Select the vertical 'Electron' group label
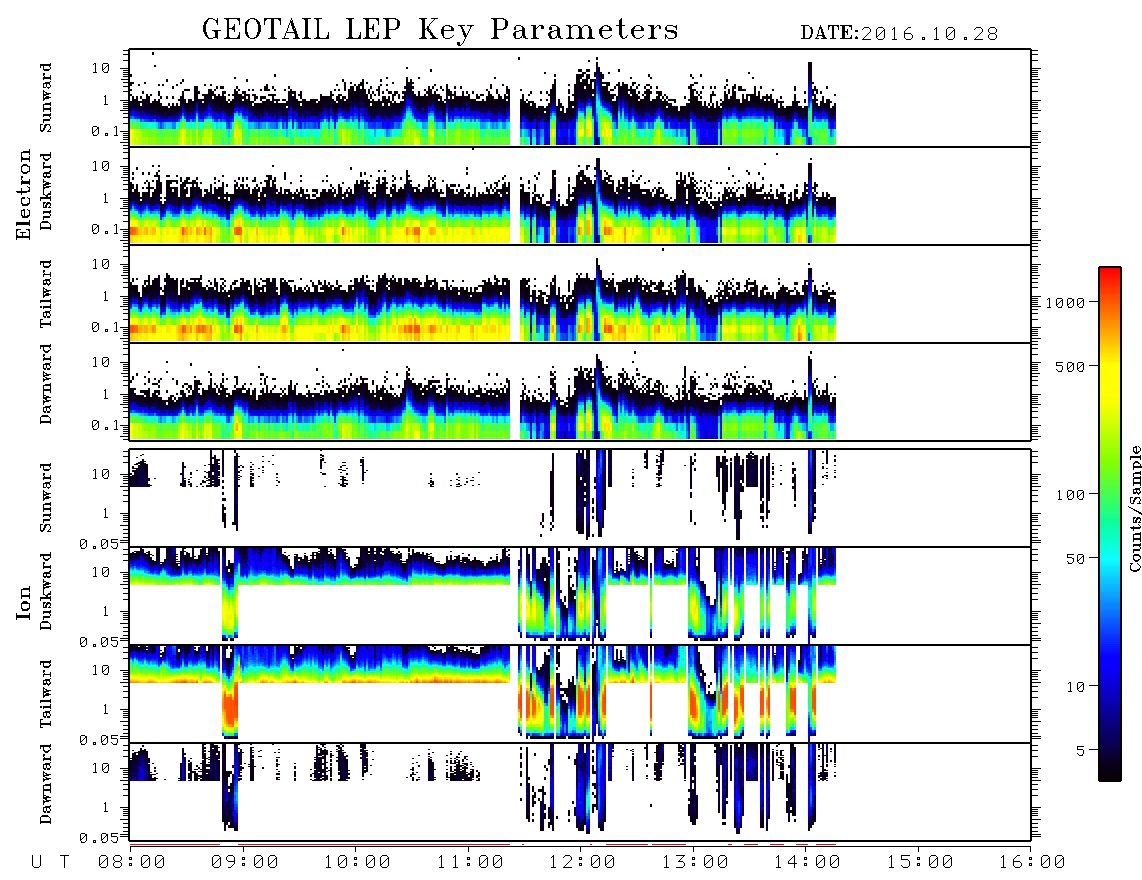This screenshot has height=880, width=1142. 24,195
